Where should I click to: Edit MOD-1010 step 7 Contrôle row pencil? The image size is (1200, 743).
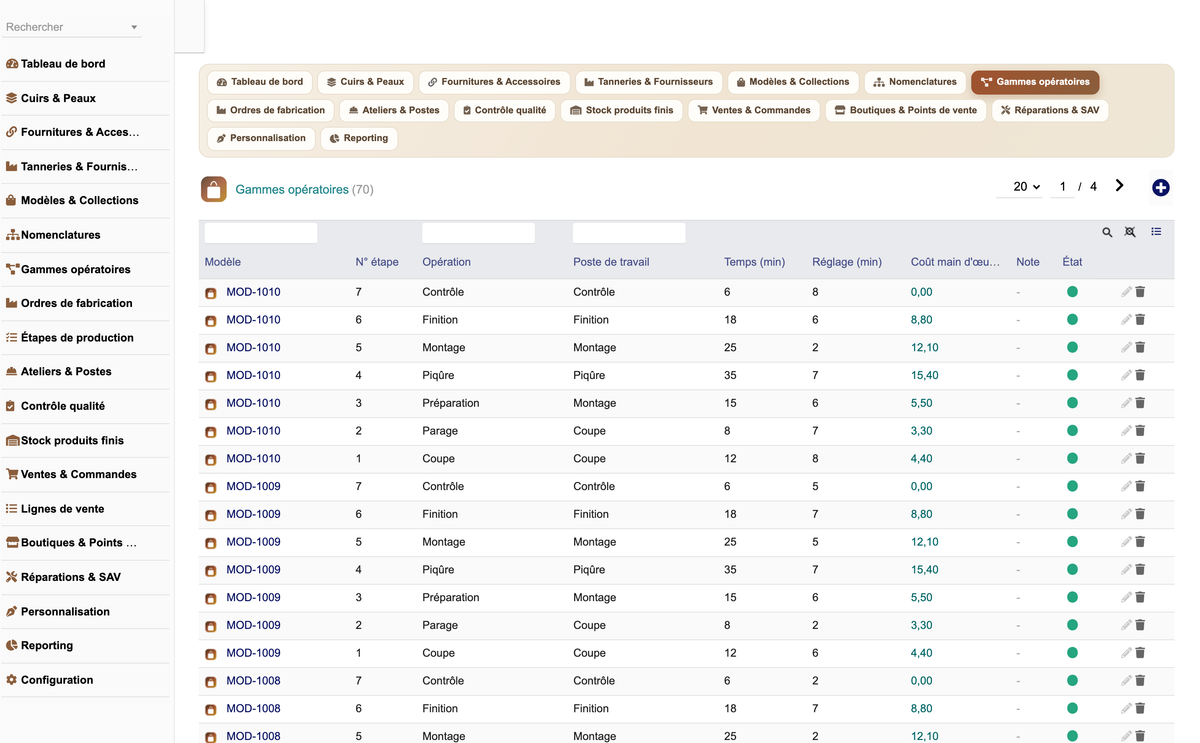coord(1126,292)
